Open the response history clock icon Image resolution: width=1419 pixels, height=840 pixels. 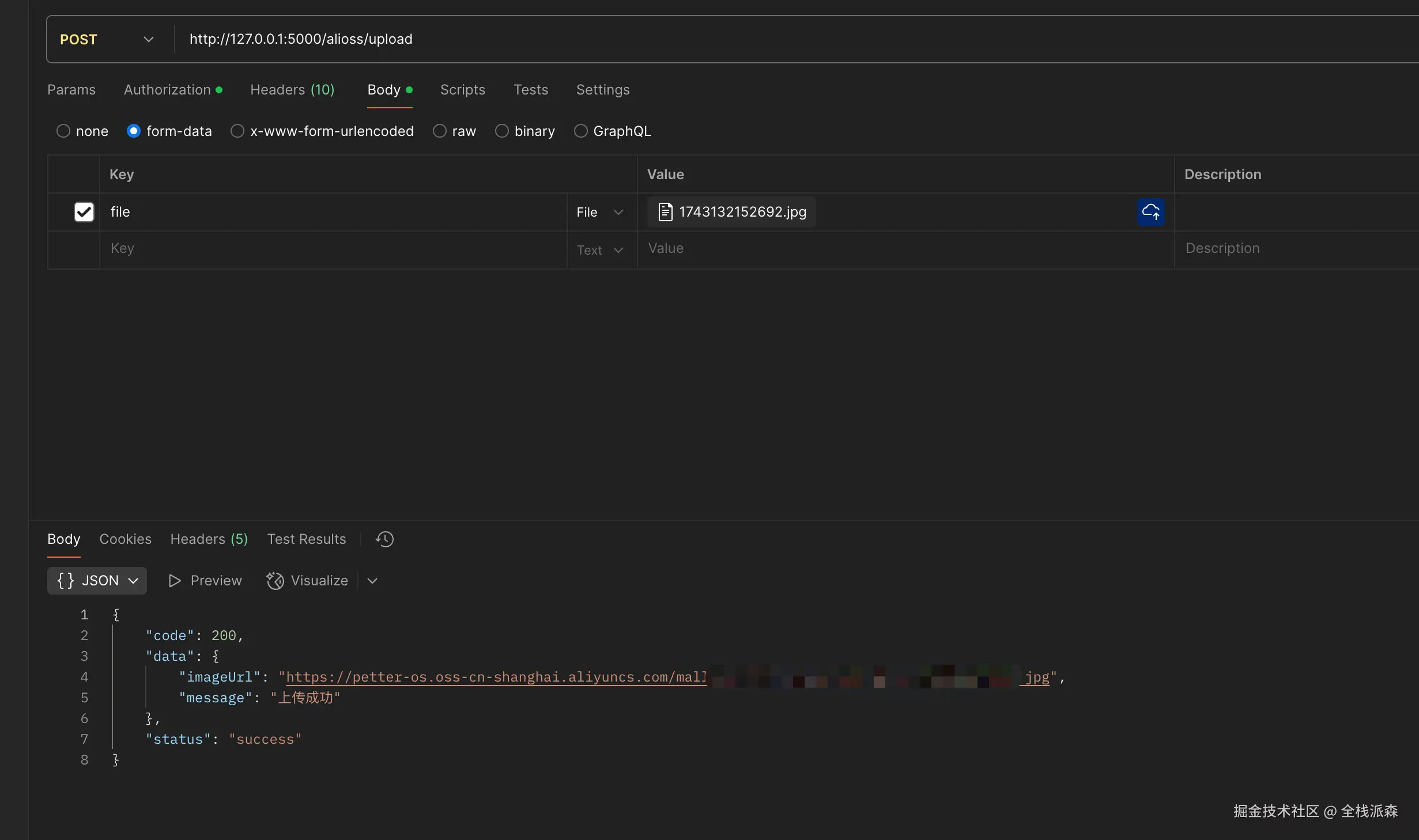click(x=384, y=539)
